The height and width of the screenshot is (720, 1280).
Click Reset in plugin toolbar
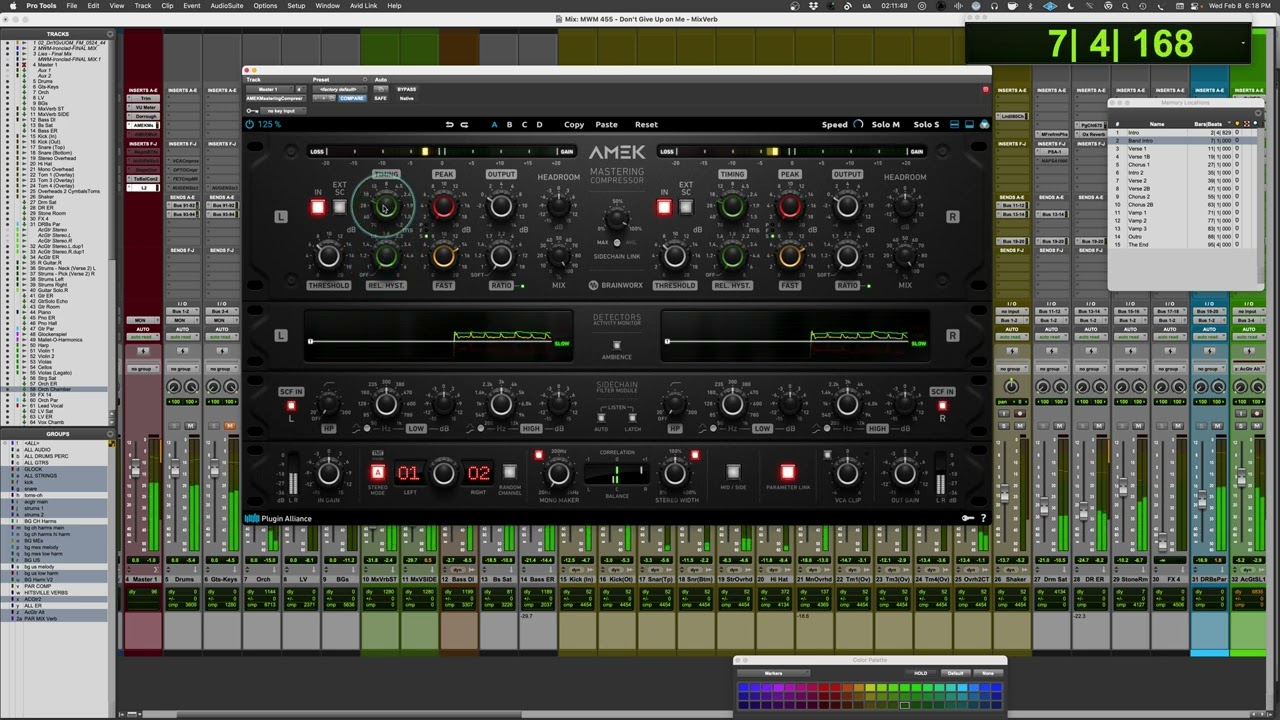(646, 125)
